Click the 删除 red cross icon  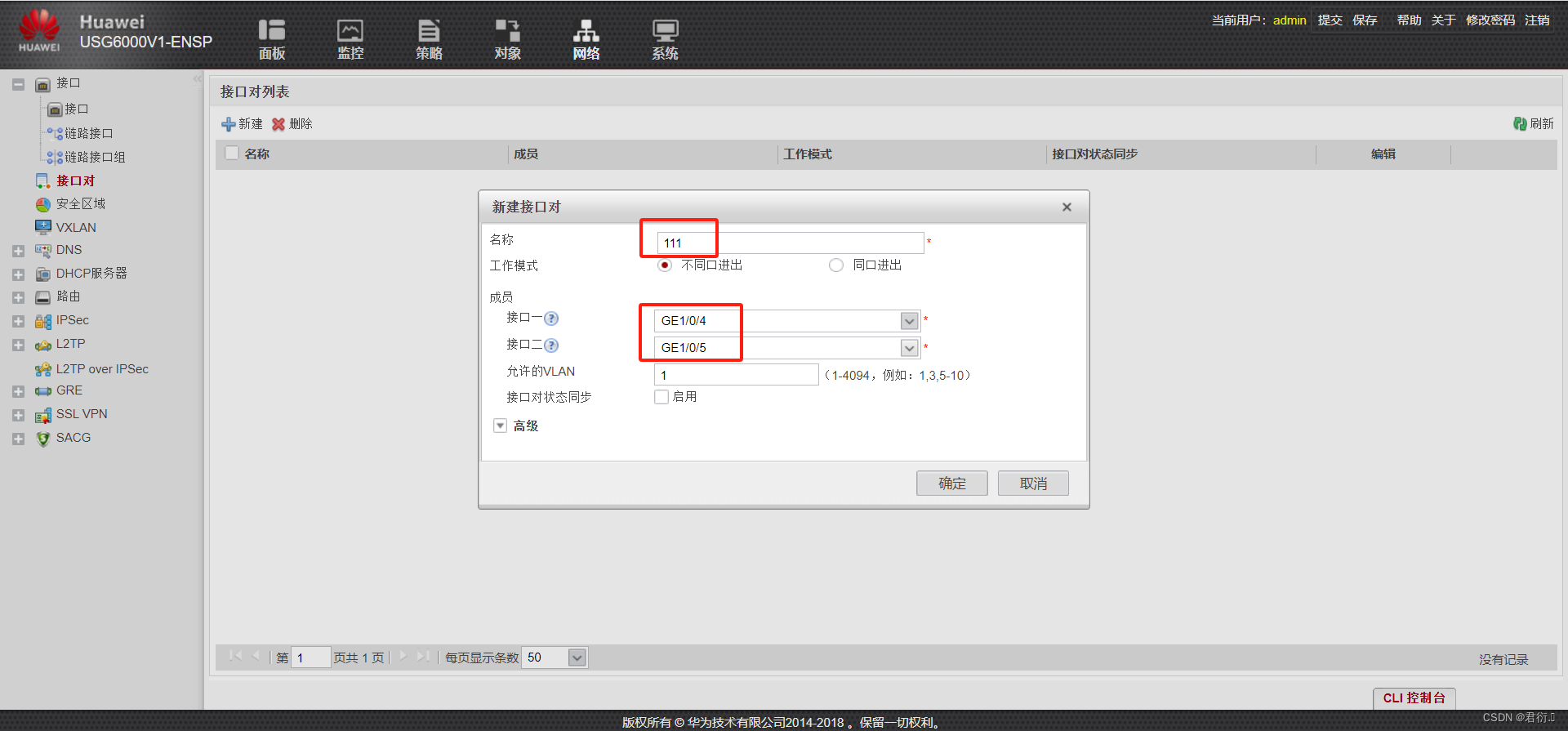click(x=278, y=124)
